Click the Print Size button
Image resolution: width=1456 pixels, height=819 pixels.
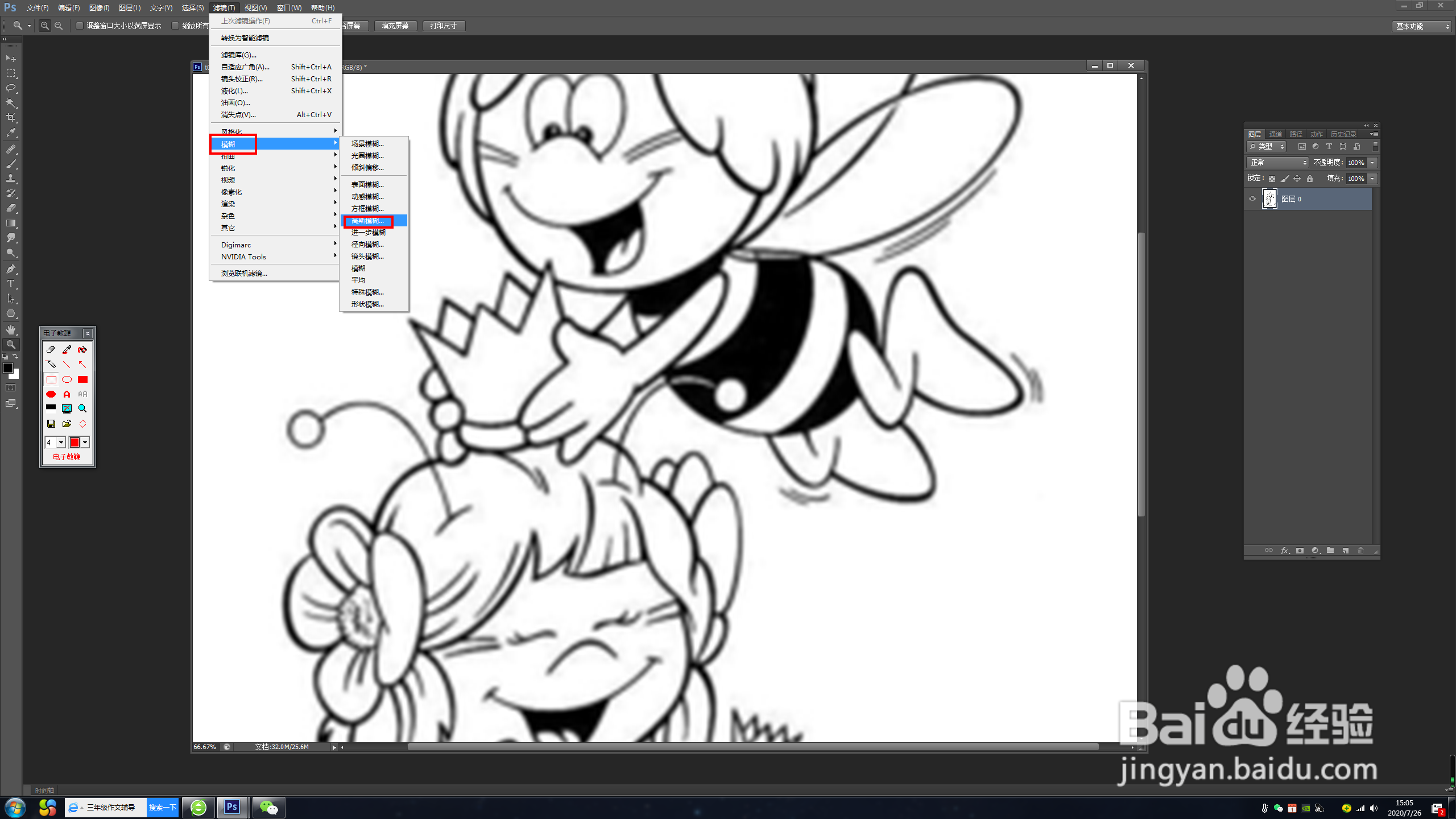point(444,26)
